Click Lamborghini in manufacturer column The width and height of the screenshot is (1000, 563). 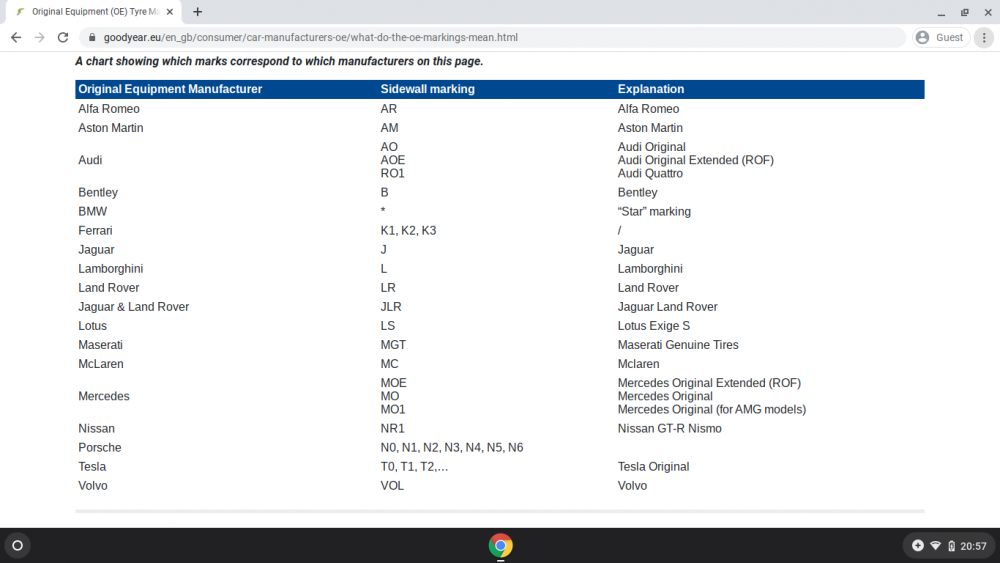[x=111, y=269]
